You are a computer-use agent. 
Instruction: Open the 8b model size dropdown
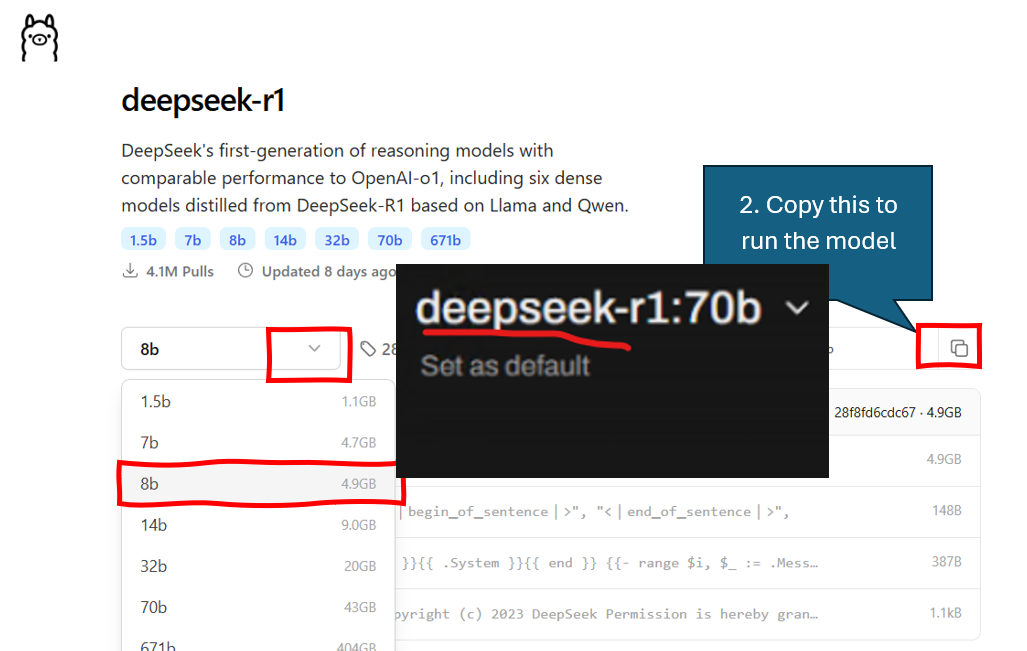[231, 348]
